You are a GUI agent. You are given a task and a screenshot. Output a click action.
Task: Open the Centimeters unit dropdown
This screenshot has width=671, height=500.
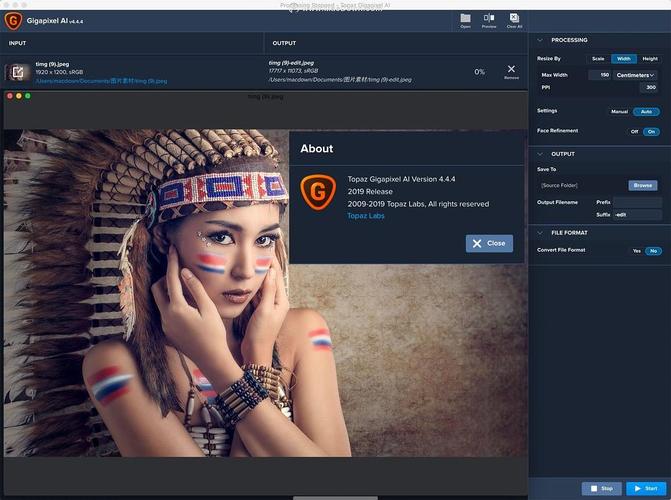(x=636, y=75)
